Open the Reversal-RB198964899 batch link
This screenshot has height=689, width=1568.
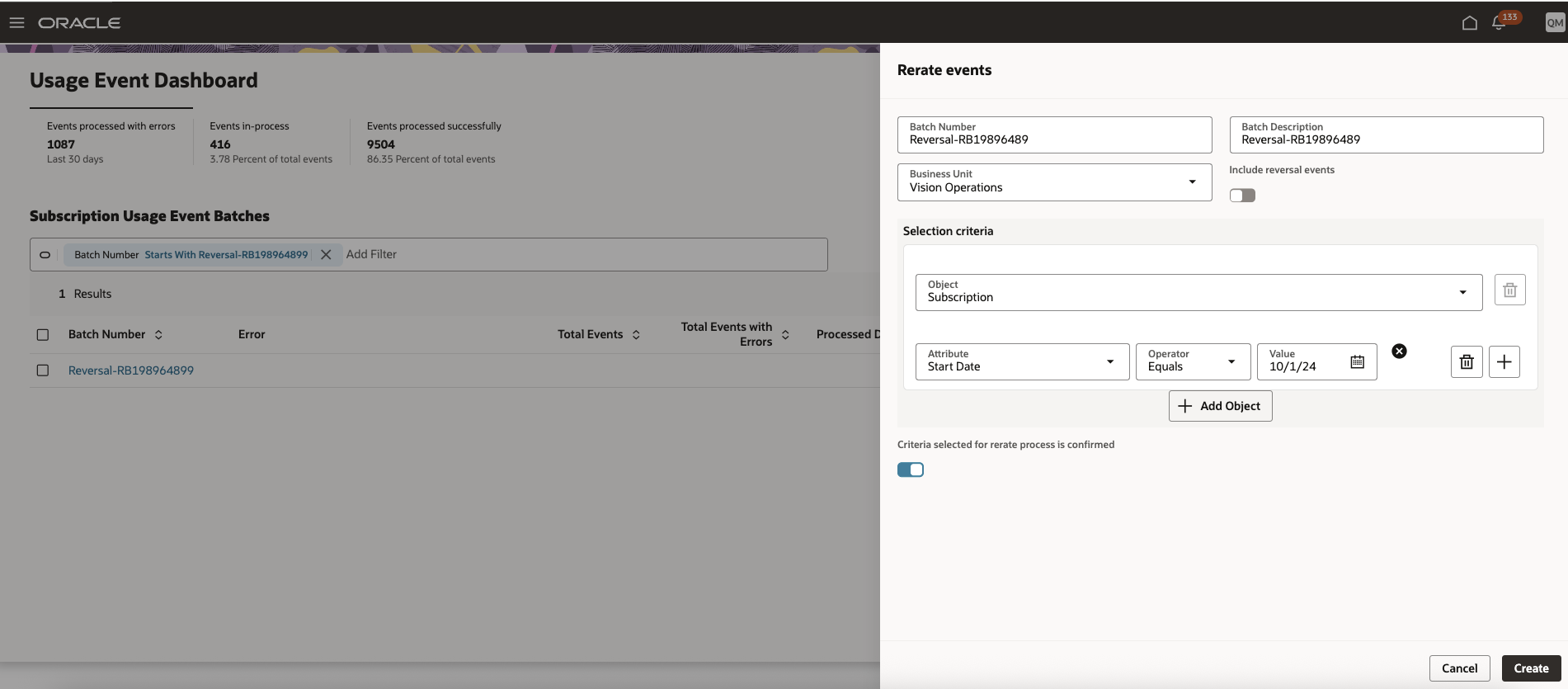pyautogui.click(x=131, y=370)
